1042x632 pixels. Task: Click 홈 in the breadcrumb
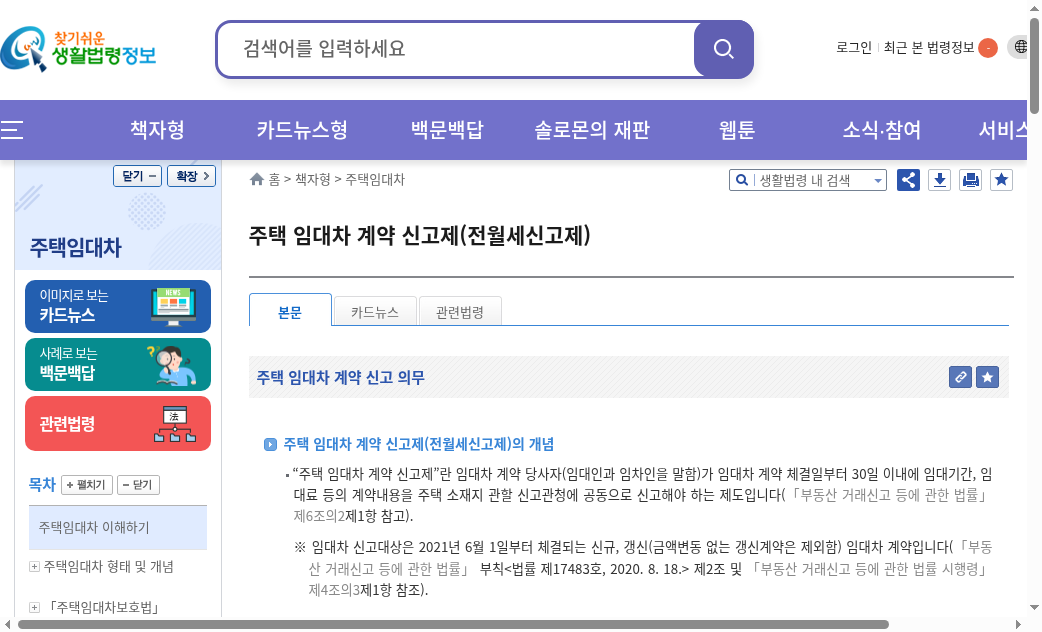pyautogui.click(x=274, y=179)
